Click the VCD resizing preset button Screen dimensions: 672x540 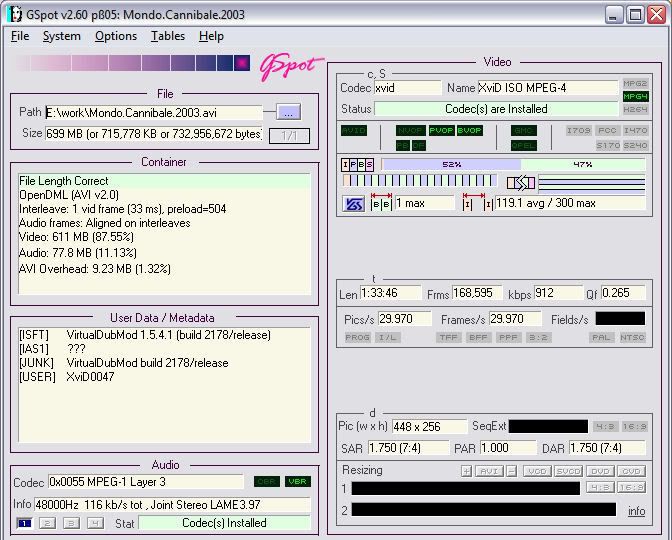pyautogui.click(x=537, y=471)
